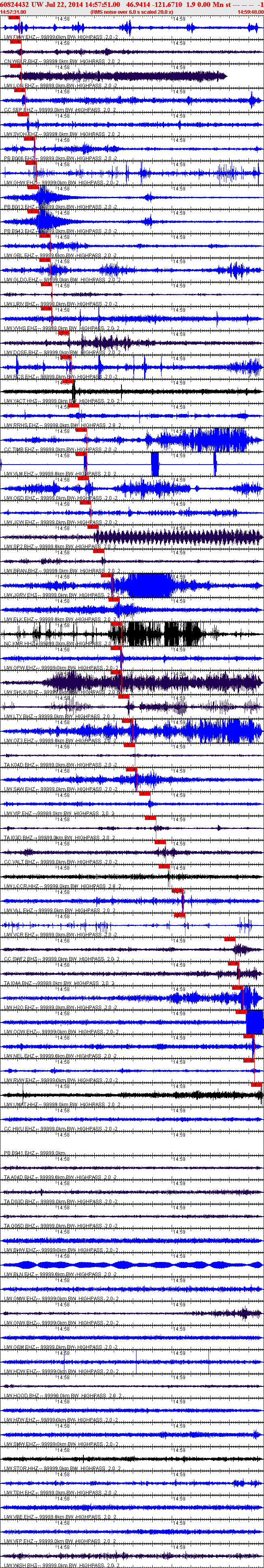Click the start time 14:57:31.00 label
This screenshot has height=1568, width=264.
pyautogui.click(x=13, y=12)
